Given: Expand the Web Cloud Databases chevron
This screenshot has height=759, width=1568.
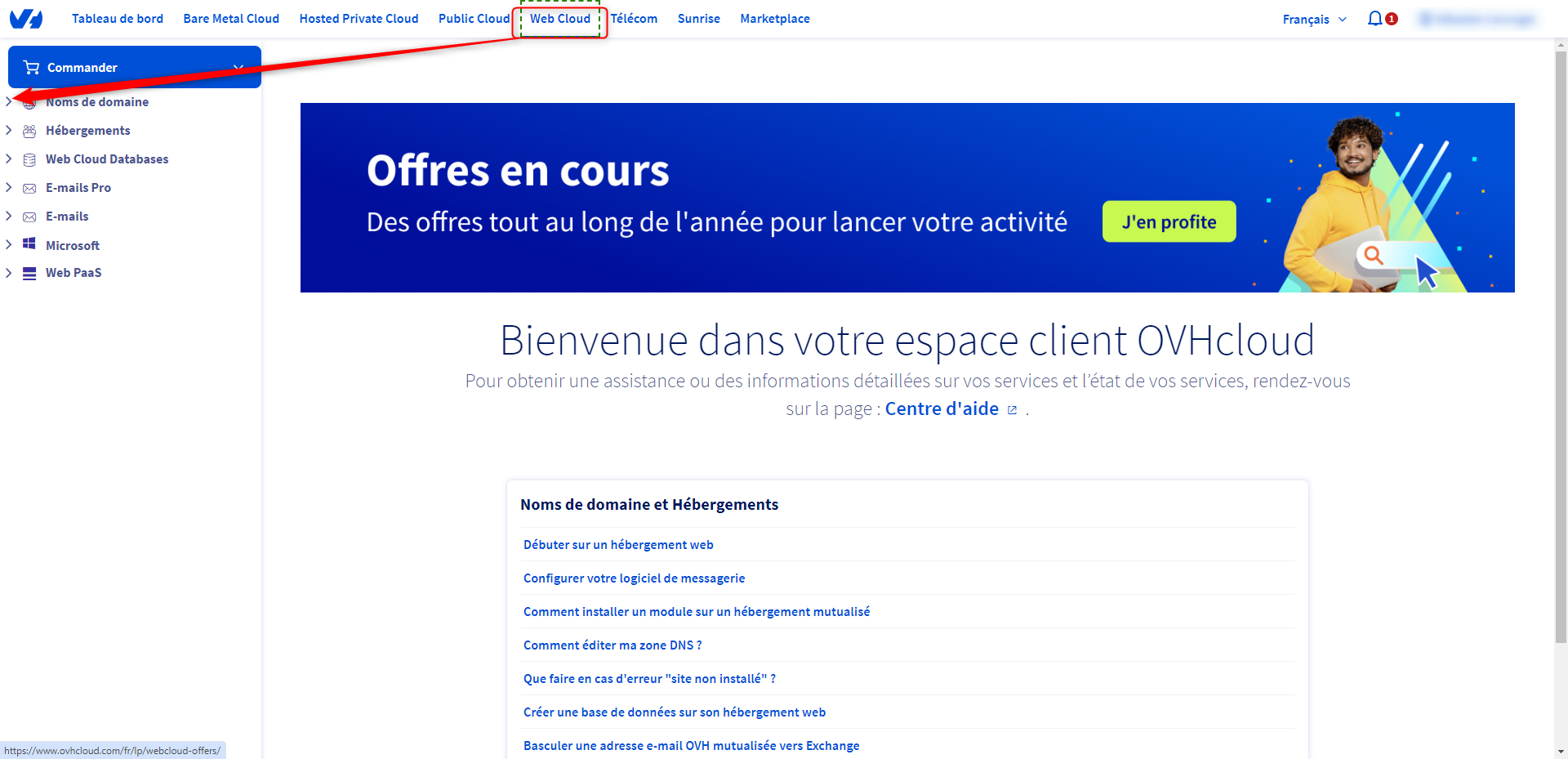Looking at the screenshot, I should click(8, 158).
